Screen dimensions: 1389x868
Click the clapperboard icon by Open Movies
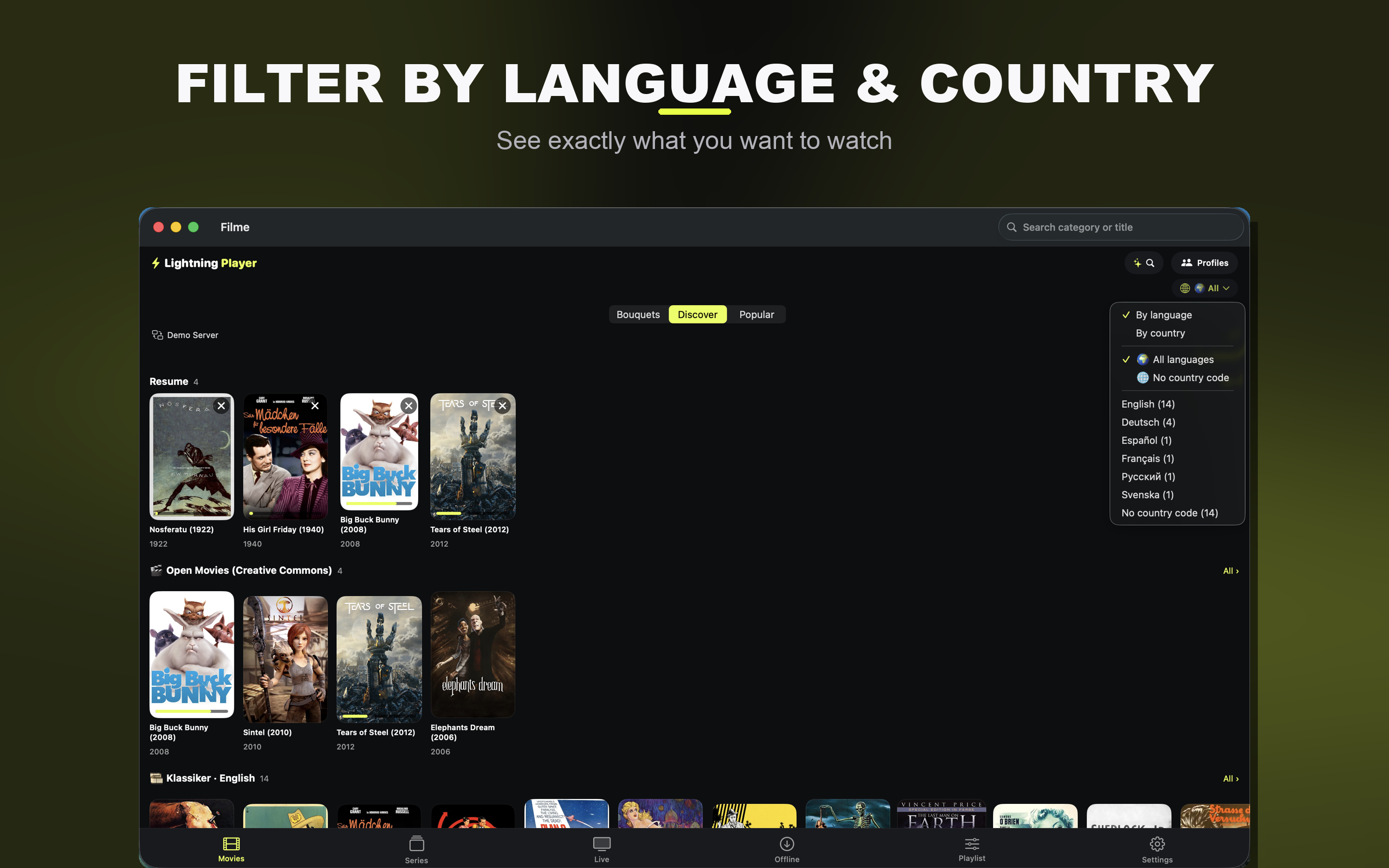(x=156, y=570)
